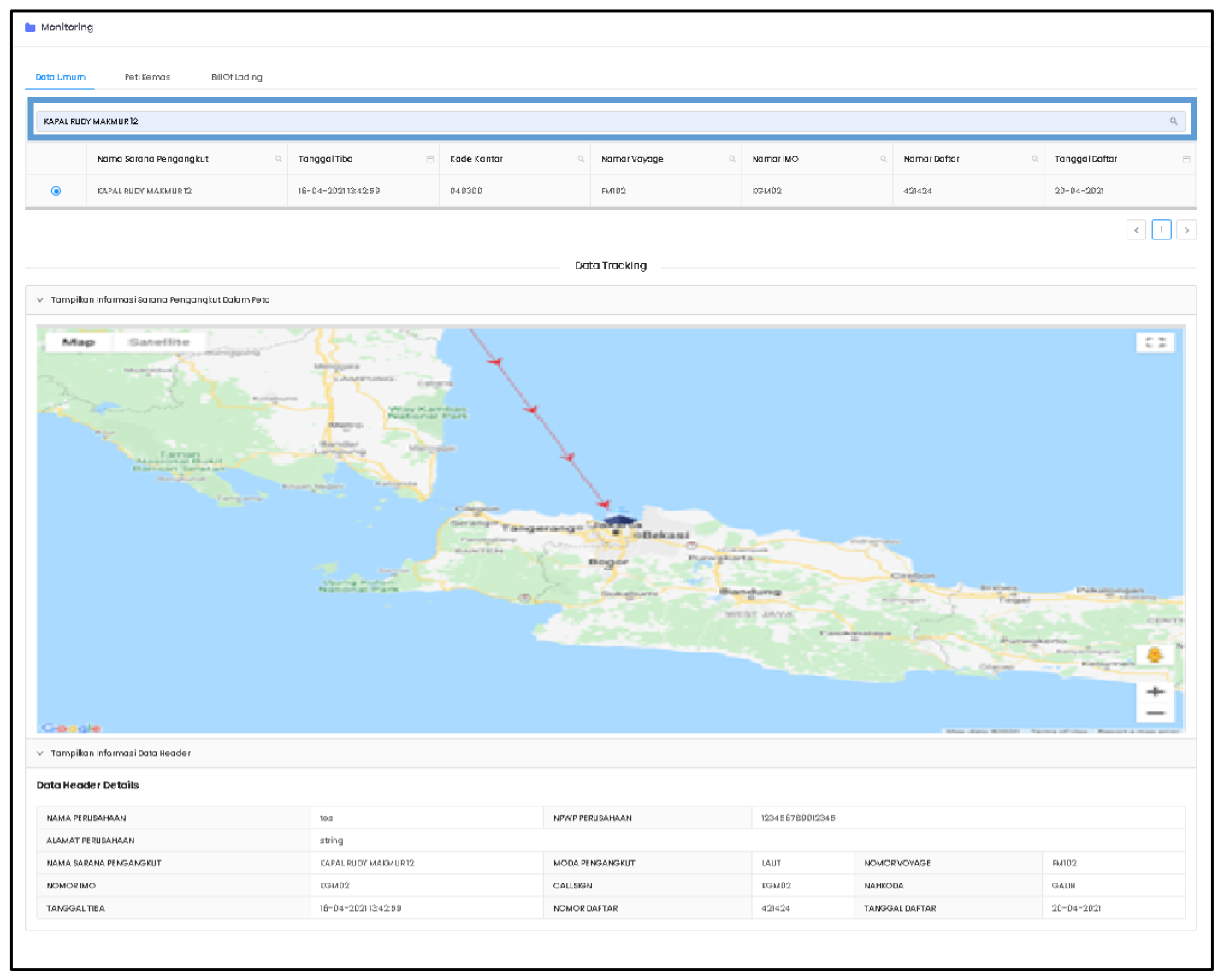The height and width of the screenshot is (980, 1230).
Task: Open calendar filter in Tanggal Tiba column
Action: click(x=429, y=159)
